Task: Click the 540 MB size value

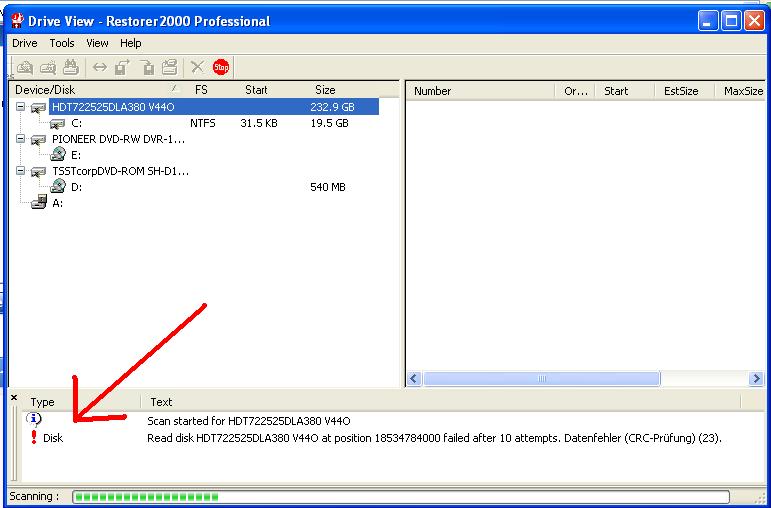Action: click(x=328, y=187)
